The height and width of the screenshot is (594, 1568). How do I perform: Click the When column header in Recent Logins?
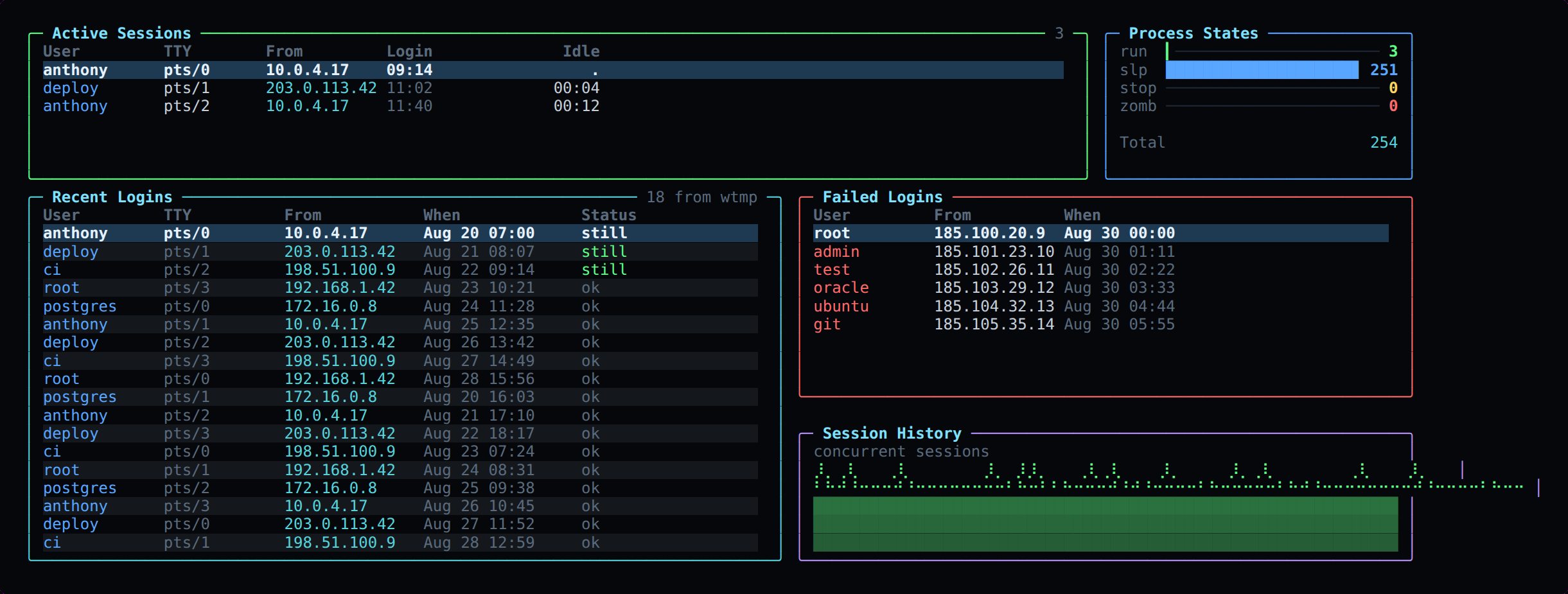click(x=442, y=215)
